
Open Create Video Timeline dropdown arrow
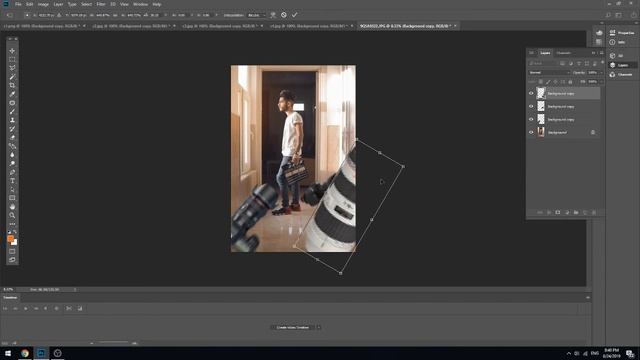319,327
